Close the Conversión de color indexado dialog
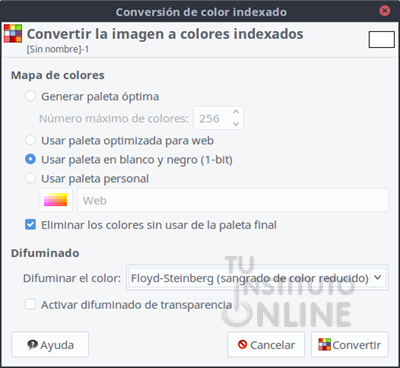The image size is (400, 368). 385,11
